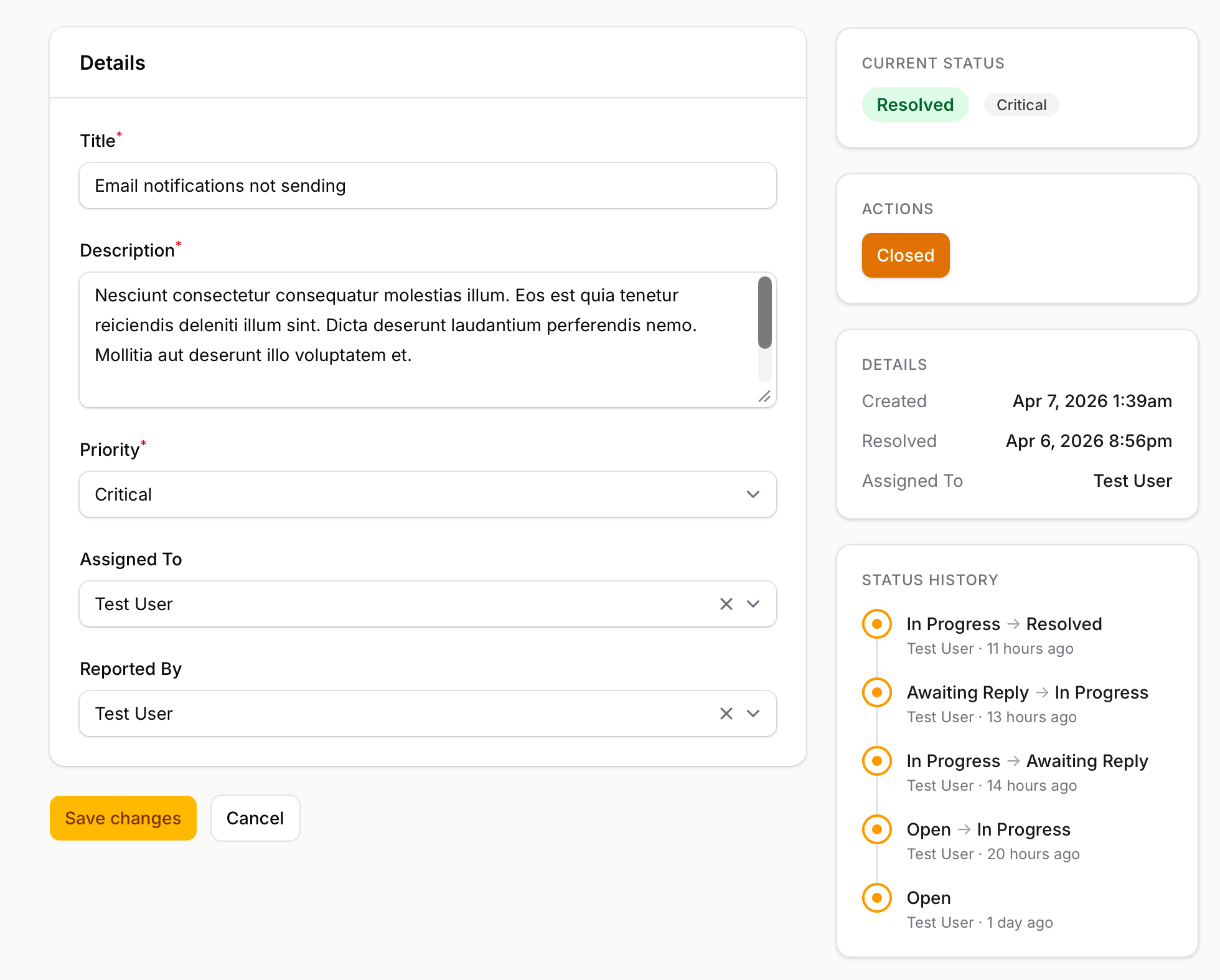Grab the description textarea resize handle
The height and width of the screenshot is (980, 1220).
point(764,396)
